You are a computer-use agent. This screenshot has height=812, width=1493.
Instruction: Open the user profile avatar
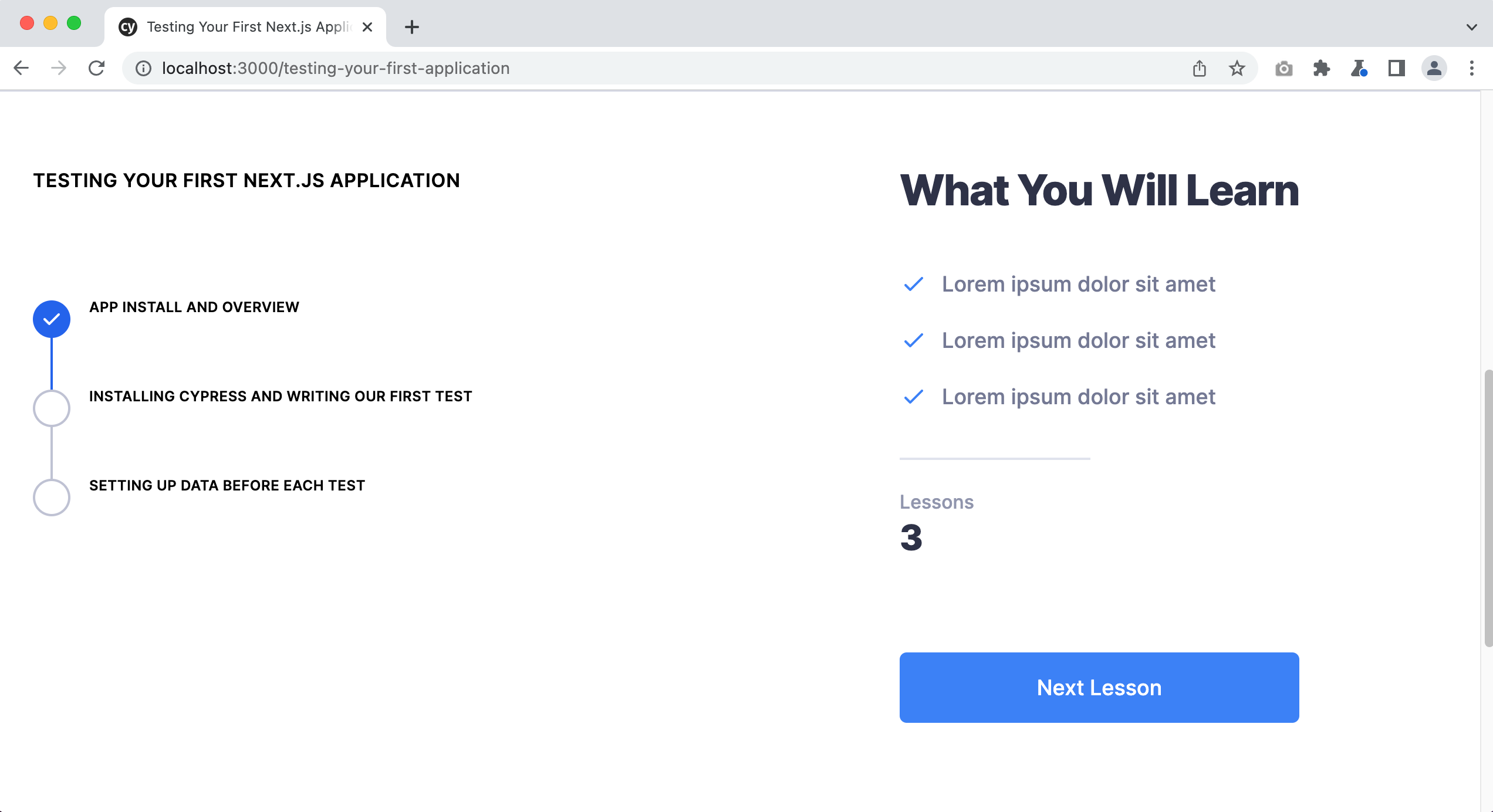[x=1434, y=69]
